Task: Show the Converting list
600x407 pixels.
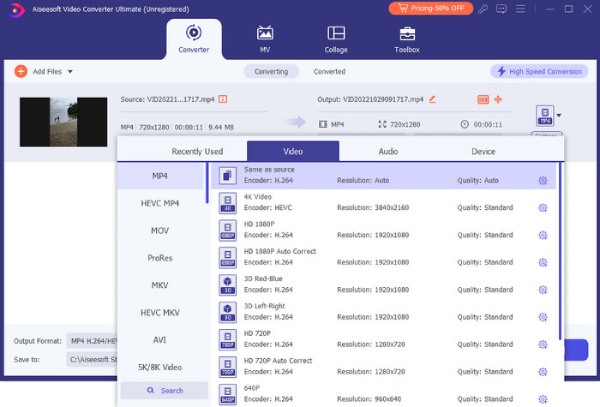Action: (x=271, y=72)
